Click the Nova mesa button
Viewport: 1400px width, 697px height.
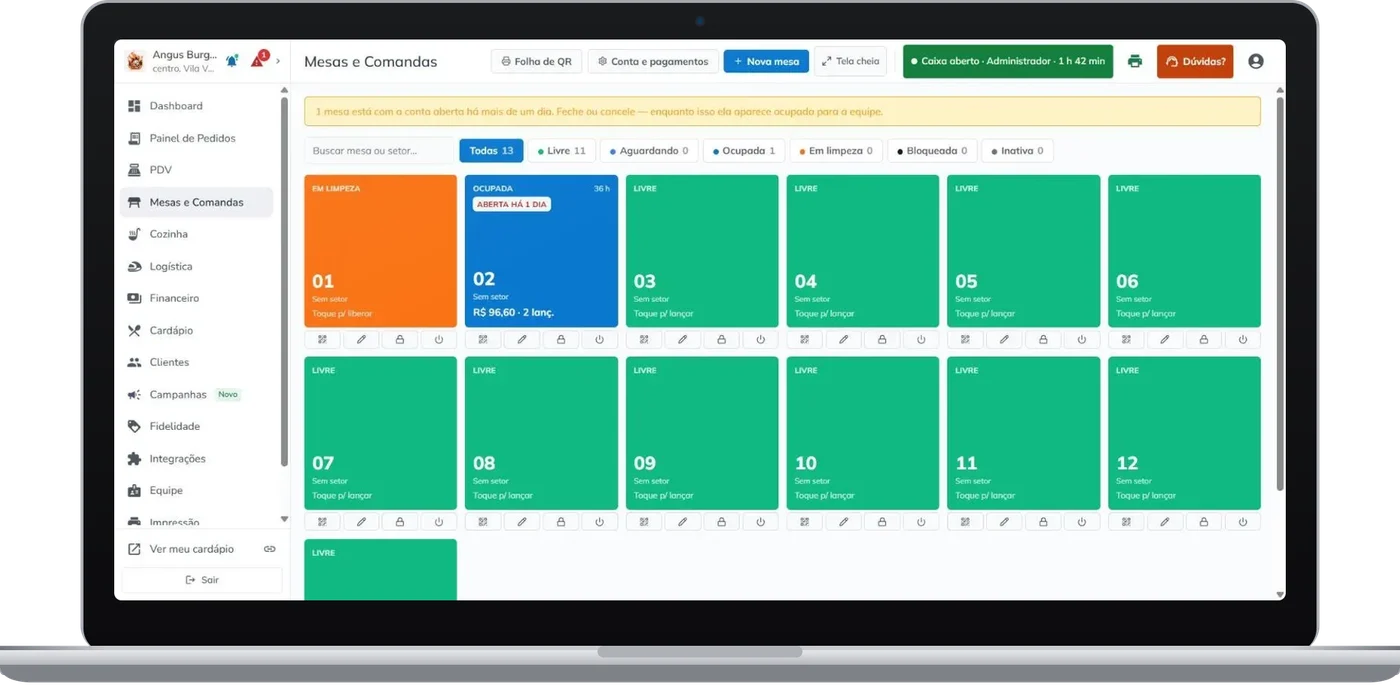[766, 61]
